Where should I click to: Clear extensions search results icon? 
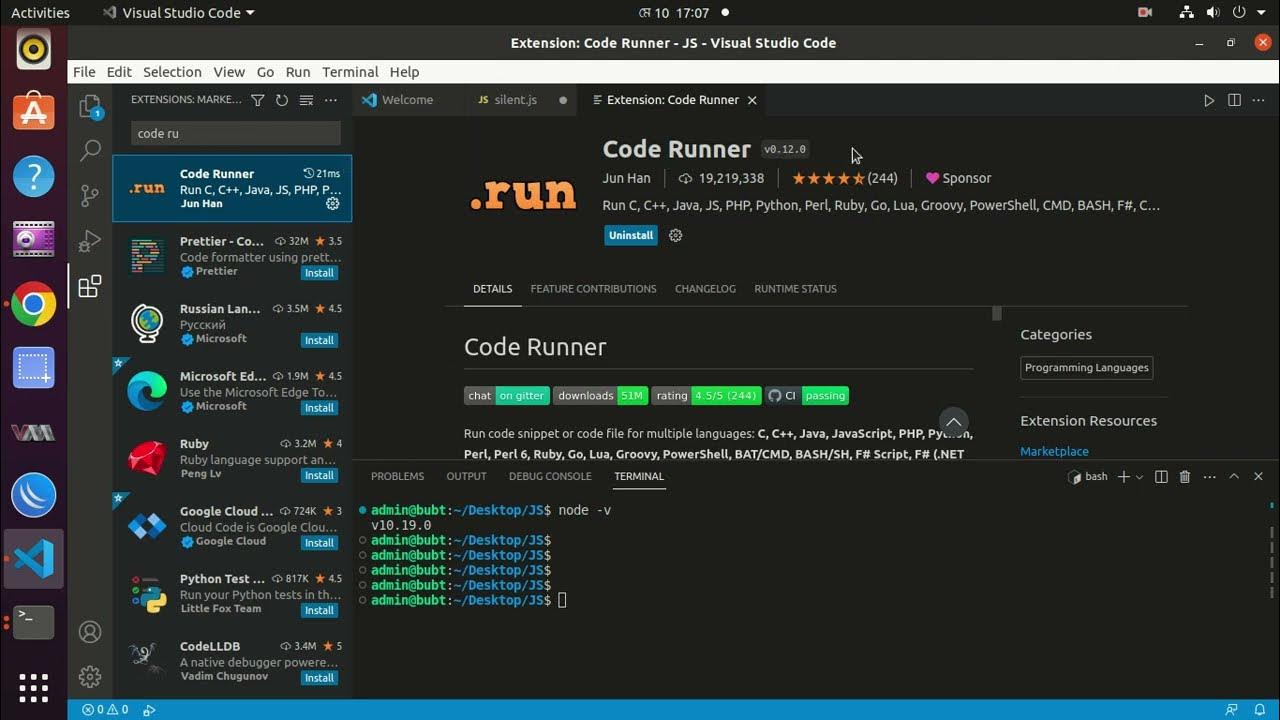pyautogui.click(x=306, y=100)
